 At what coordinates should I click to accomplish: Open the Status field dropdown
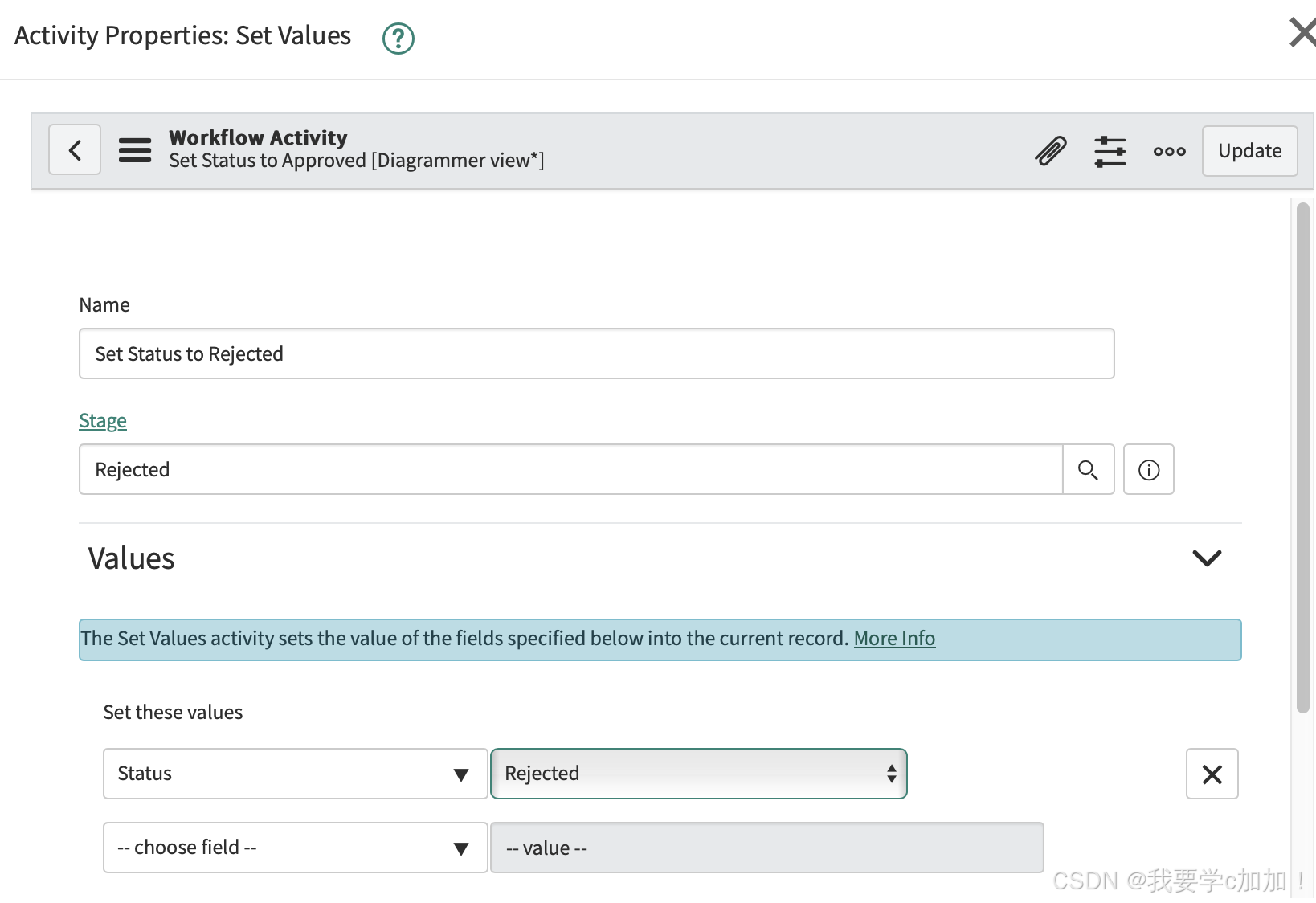295,774
